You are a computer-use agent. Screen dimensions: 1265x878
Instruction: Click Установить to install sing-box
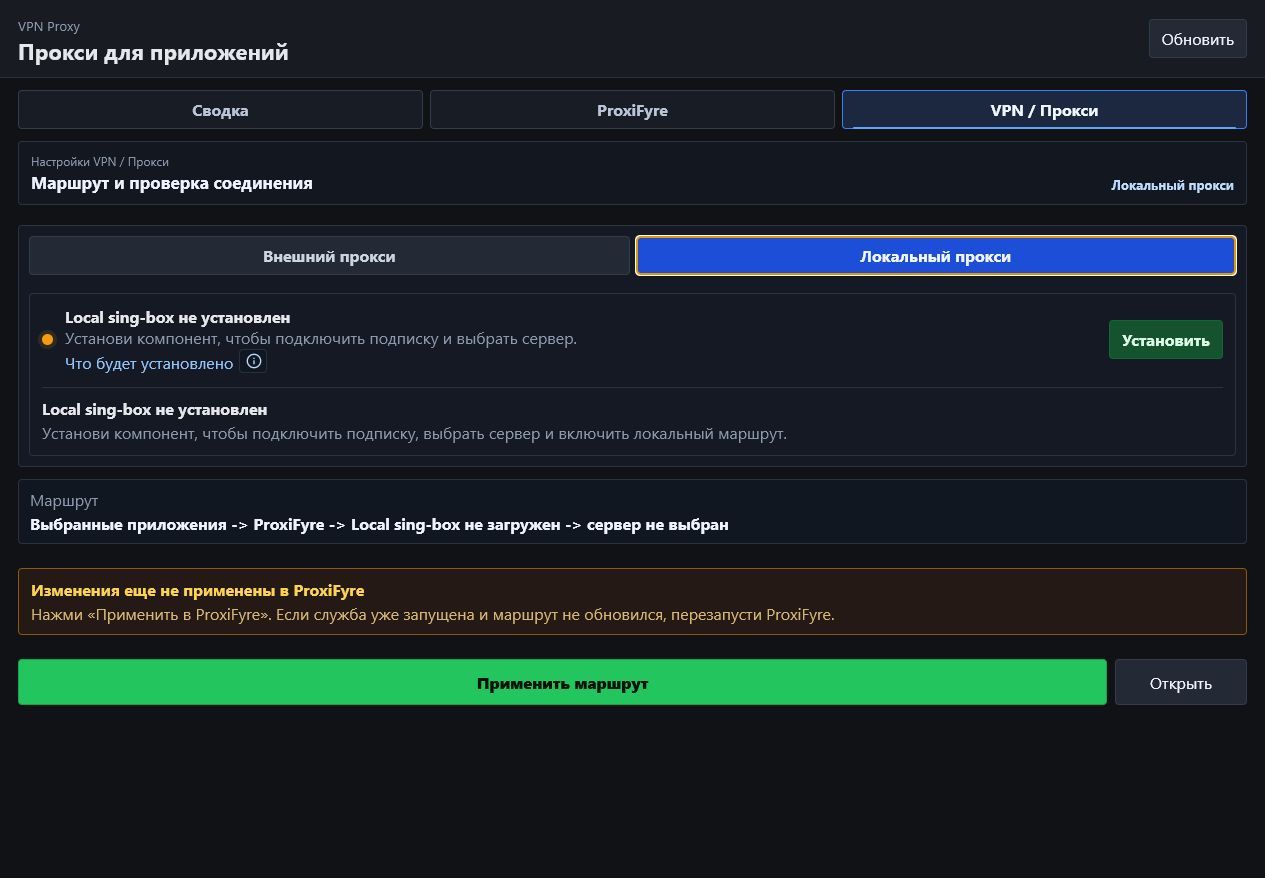[x=1165, y=340]
